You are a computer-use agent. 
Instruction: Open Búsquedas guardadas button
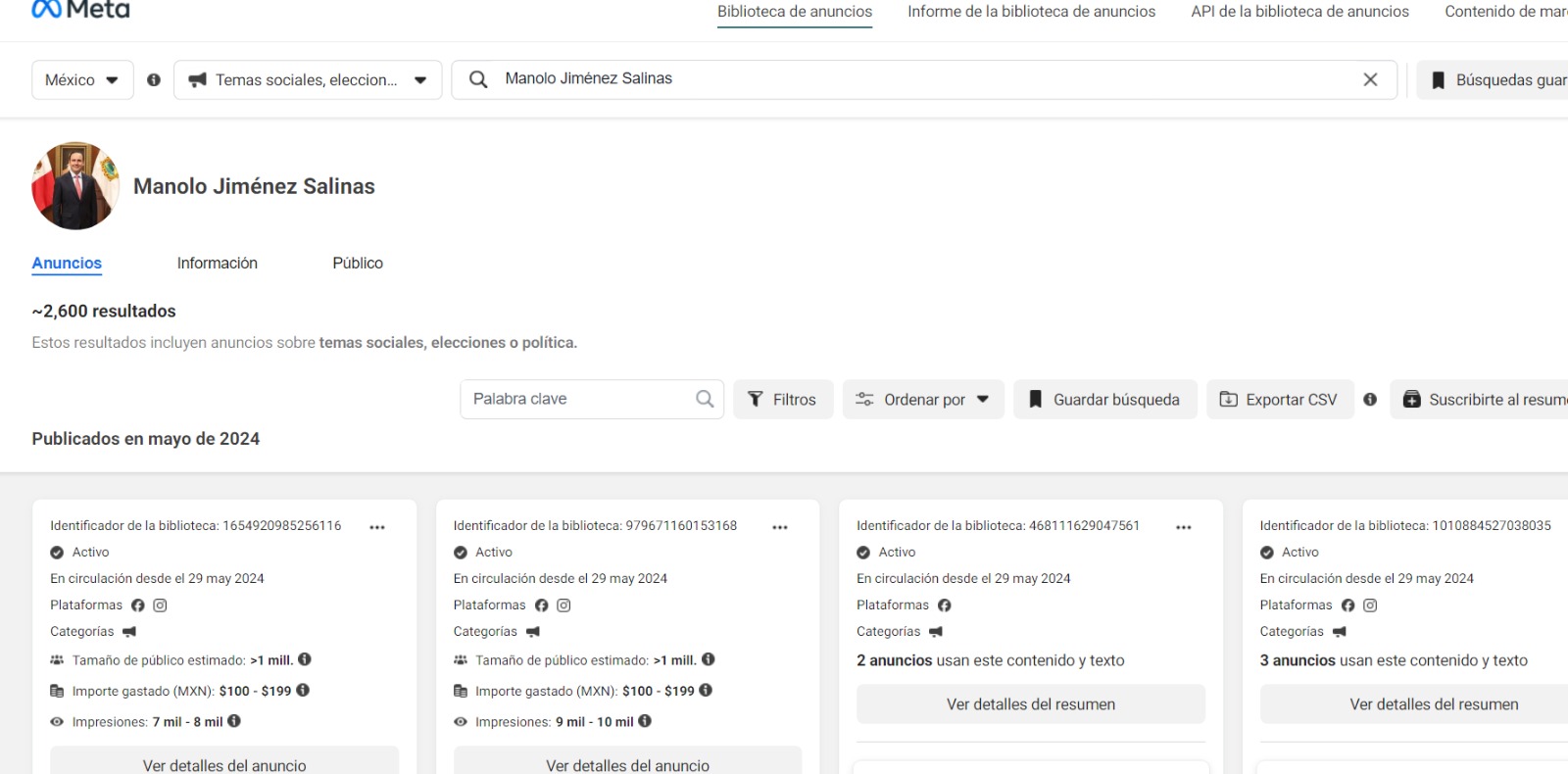click(x=1493, y=80)
